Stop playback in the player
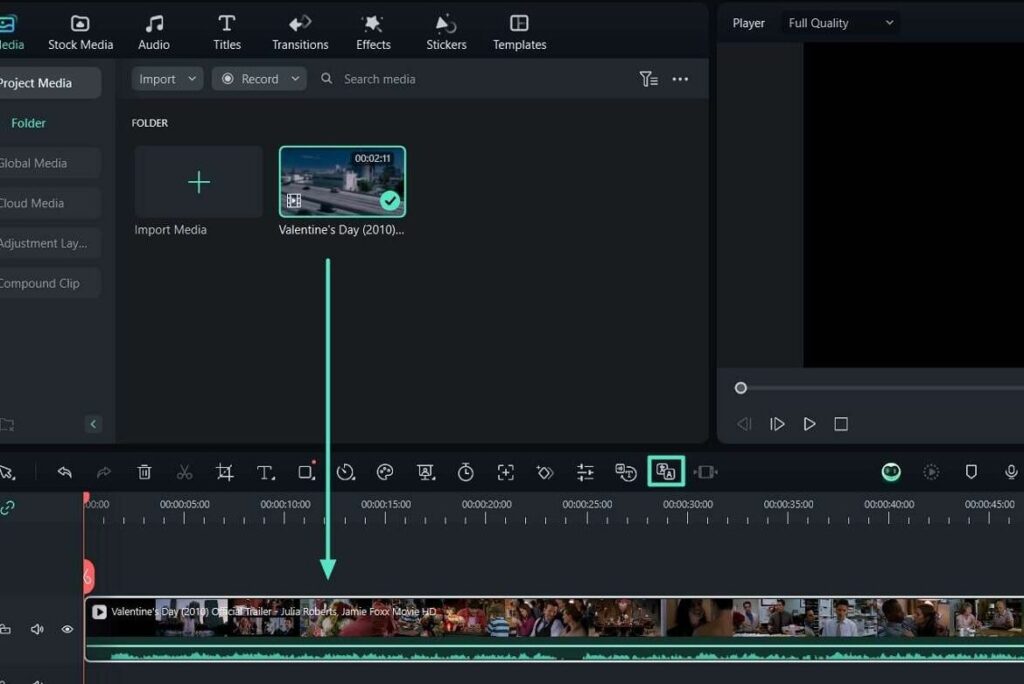 (841, 424)
